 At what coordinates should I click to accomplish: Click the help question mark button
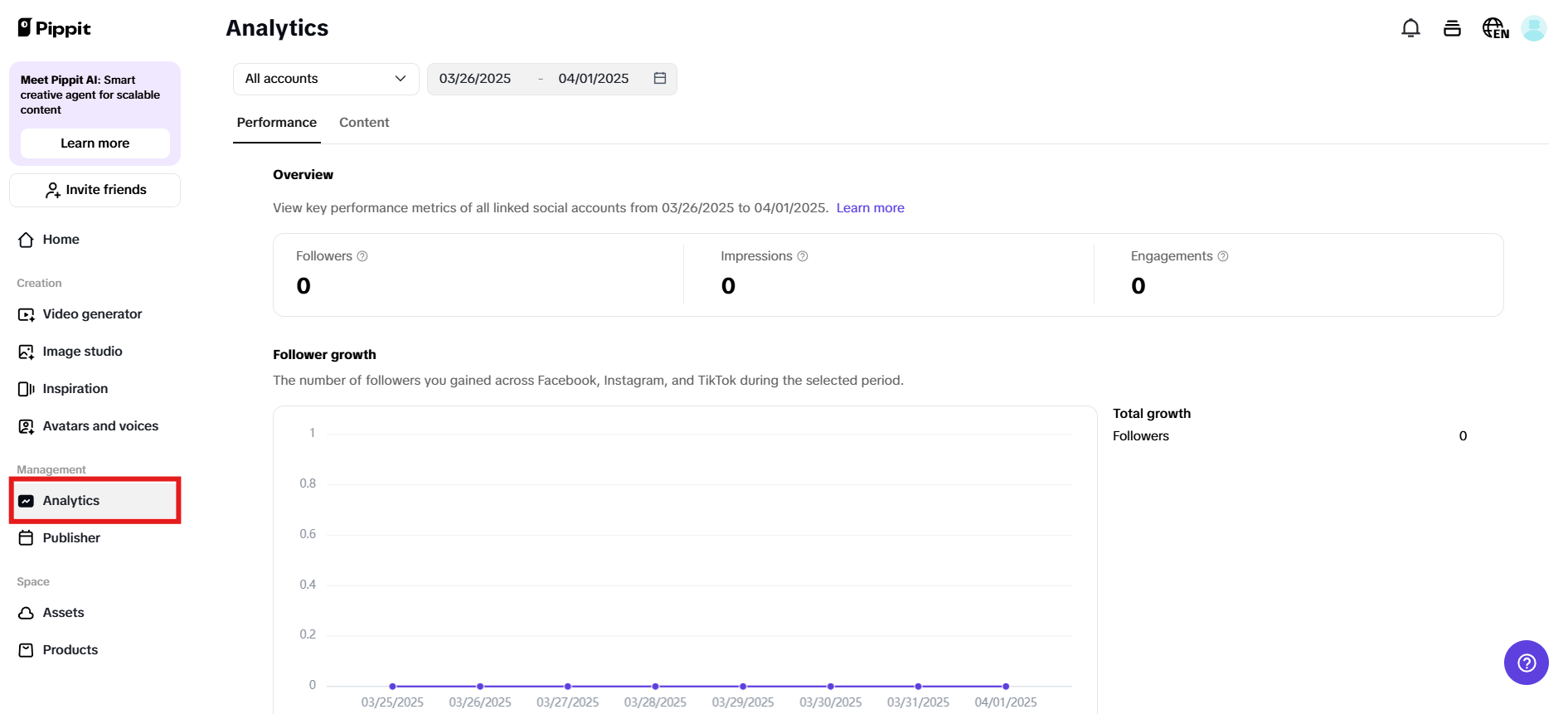click(x=1526, y=663)
